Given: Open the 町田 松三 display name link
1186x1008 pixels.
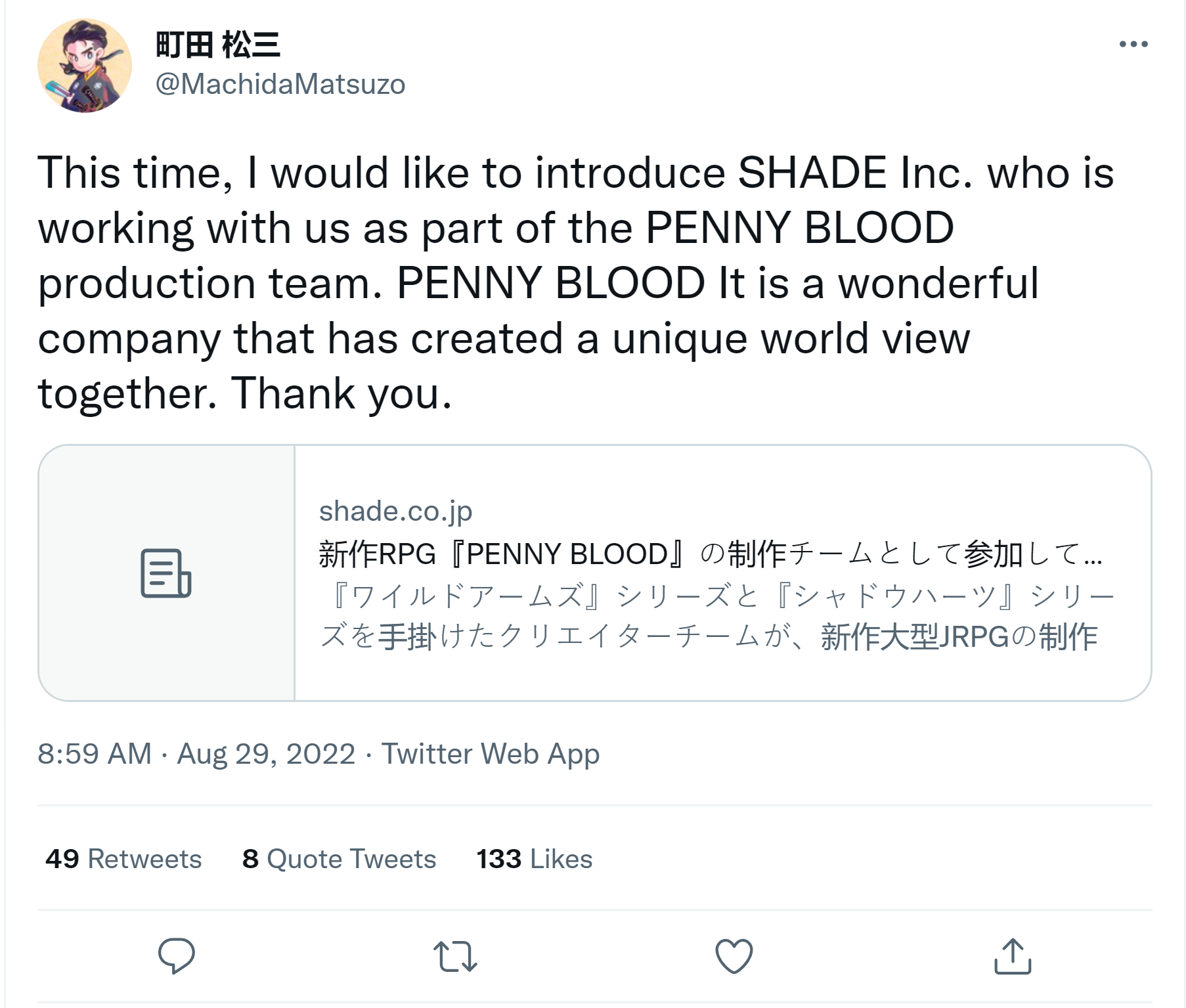Looking at the screenshot, I should [x=218, y=45].
